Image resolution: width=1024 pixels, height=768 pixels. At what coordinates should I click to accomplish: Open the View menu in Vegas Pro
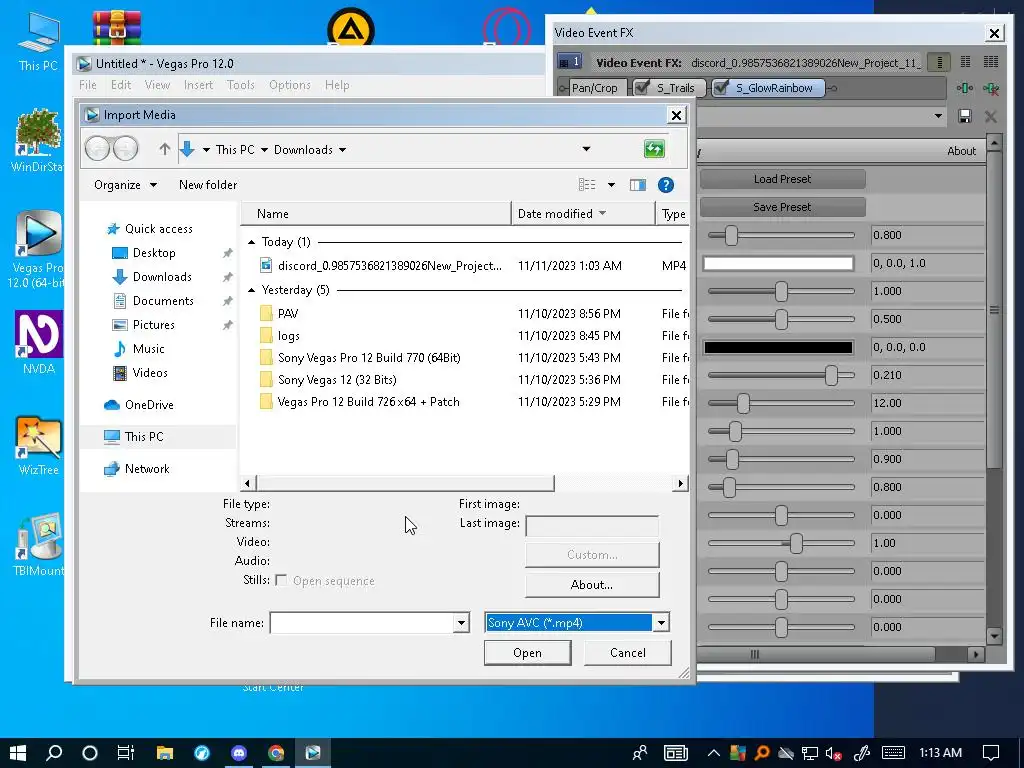[x=157, y=85]
